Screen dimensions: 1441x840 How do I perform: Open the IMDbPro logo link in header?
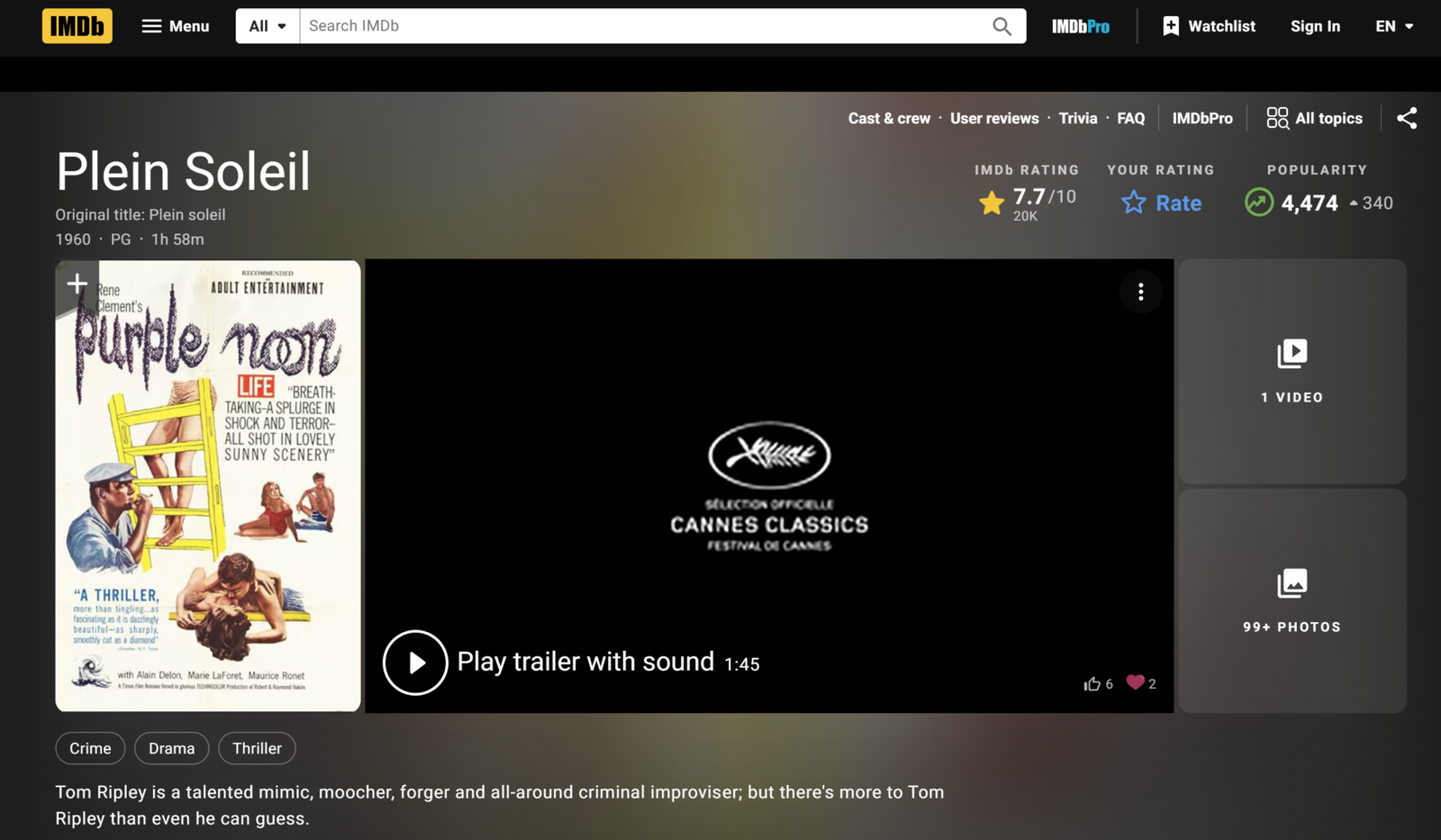(x=1080, y=26)
